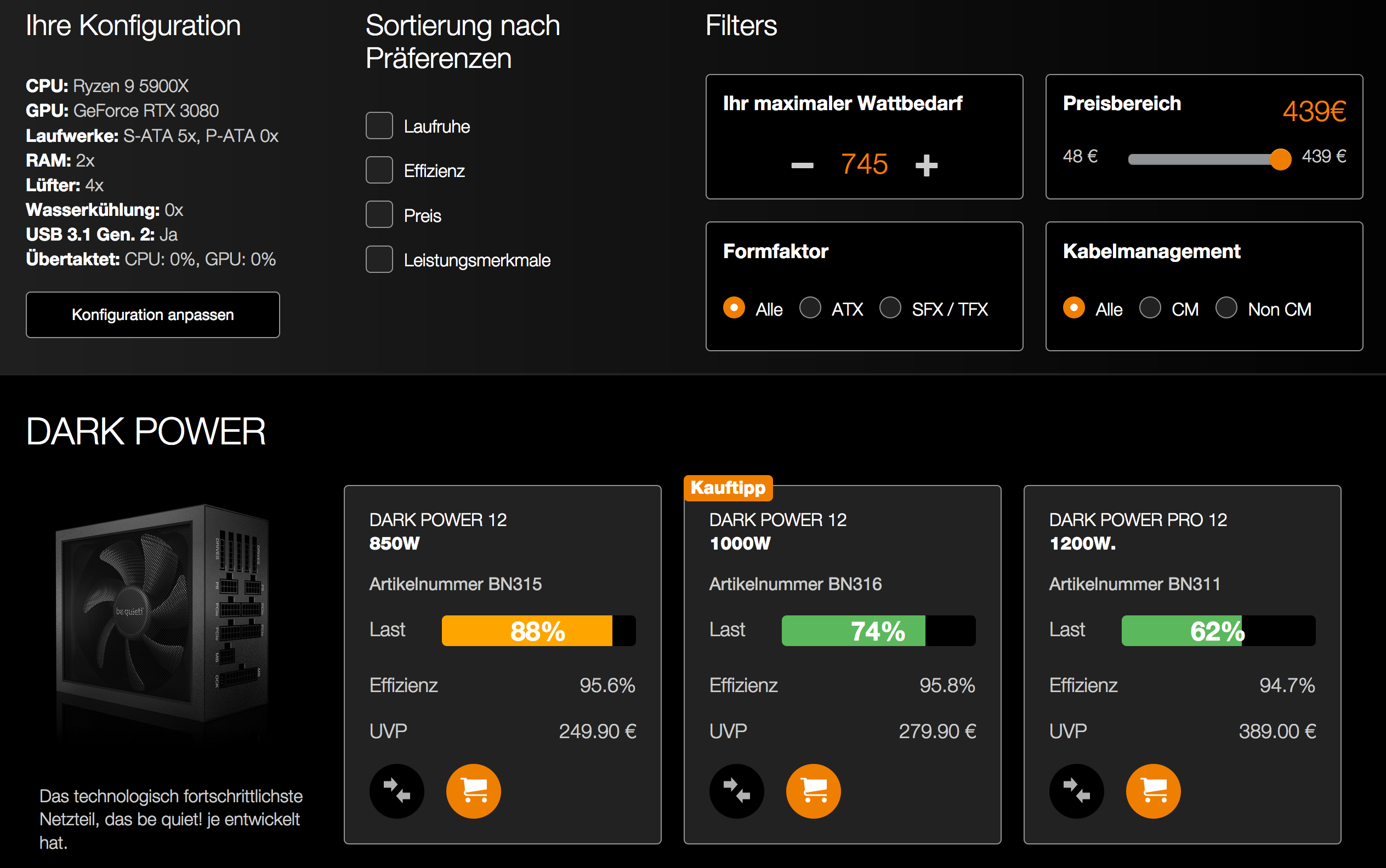Check the Preis sorting option
This screenshot has width=1386, height=868.
pos(379,215)
